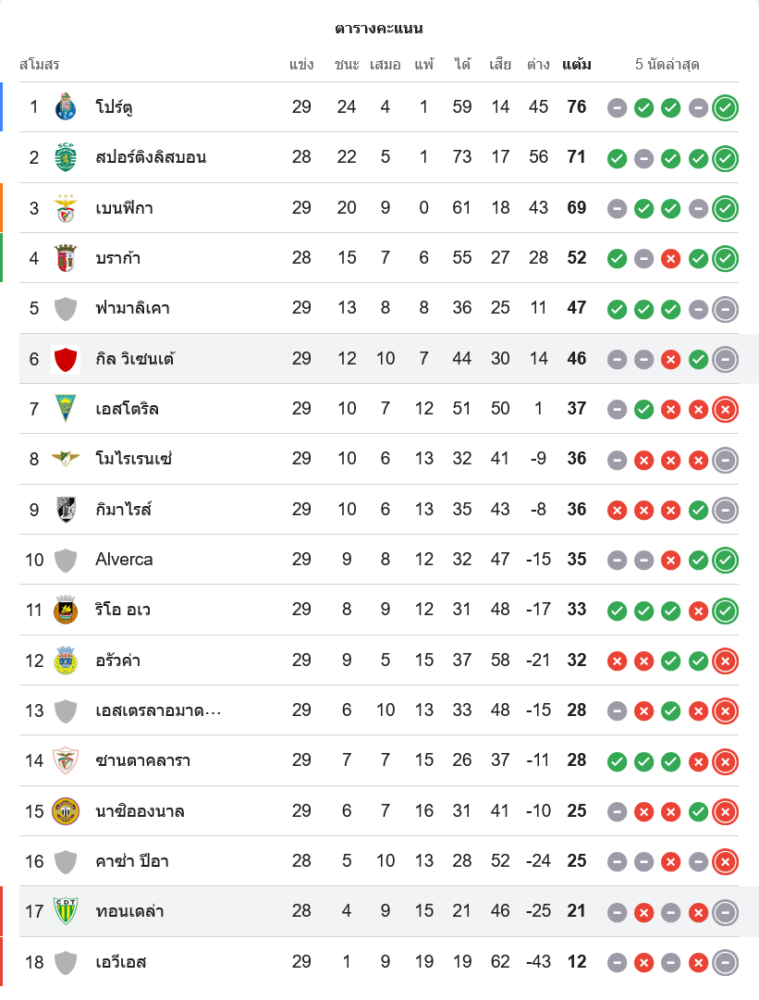The height and width of the screenshot is (1000, 759).
Task: Click the Nacional round crest
Action: pyautogui.click(x=66, y=811)
